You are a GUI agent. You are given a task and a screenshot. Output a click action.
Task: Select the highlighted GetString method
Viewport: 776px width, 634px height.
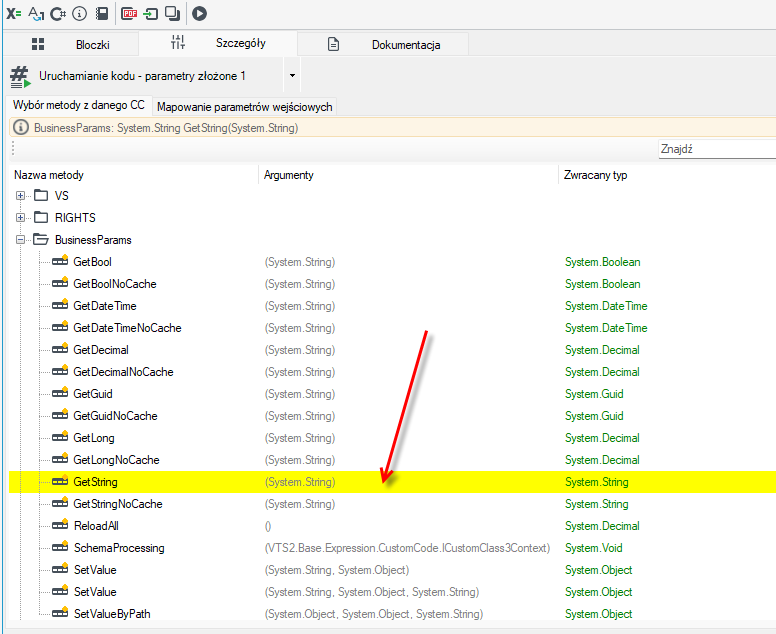tap(96, 482)
